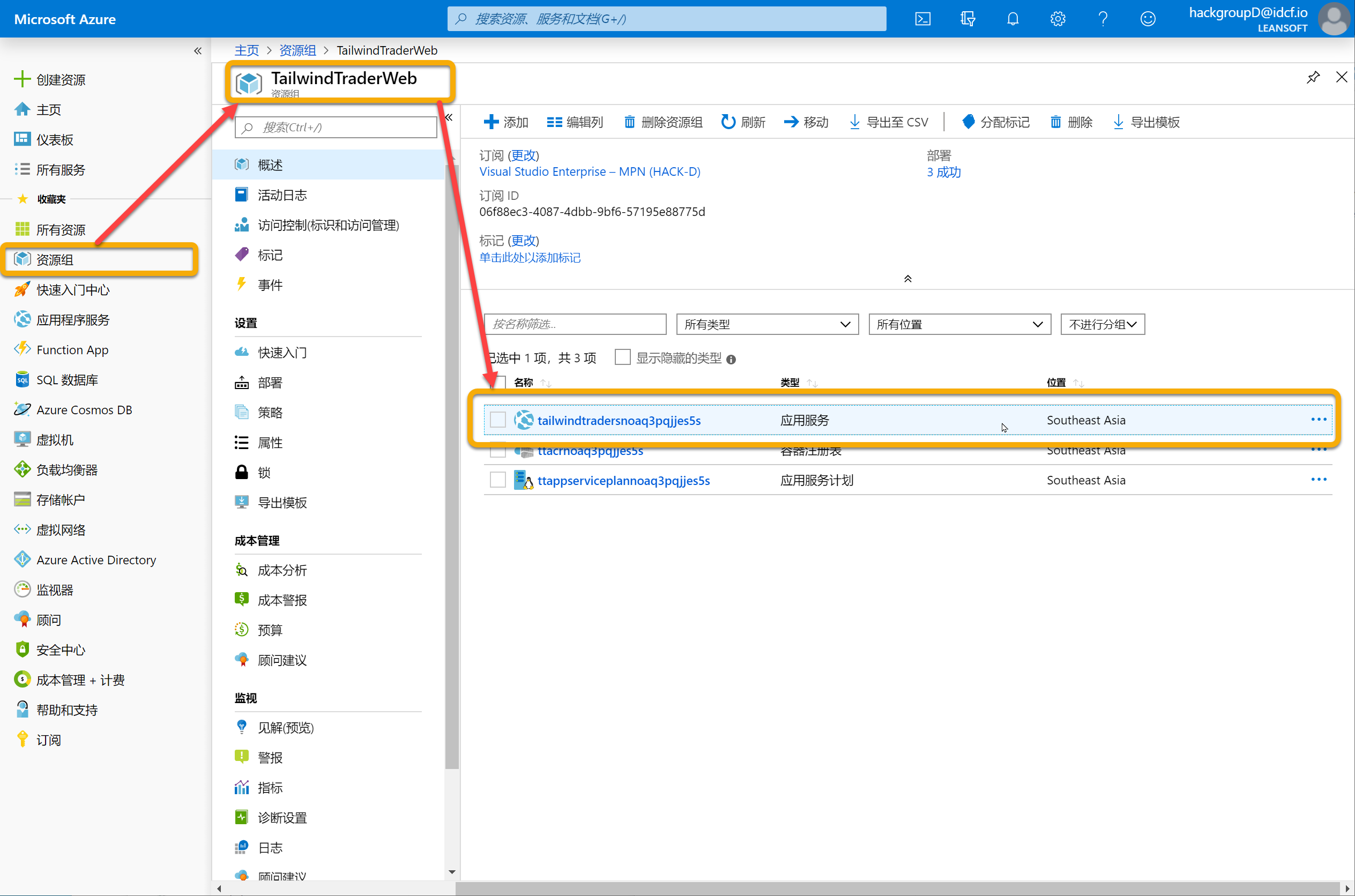Open 安全中心 in the sidebar
Image resolution: width=1355 pixels, height=896 pixels.
tap(50, 649)
